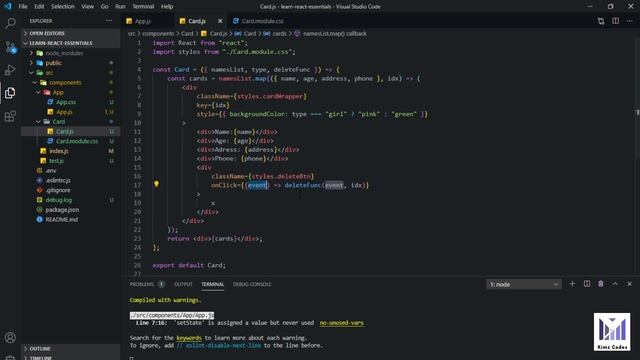The image size is (640, 360).
Task: Click 'namesList.map() callback' breadcrumb
Action: (335, 33)
